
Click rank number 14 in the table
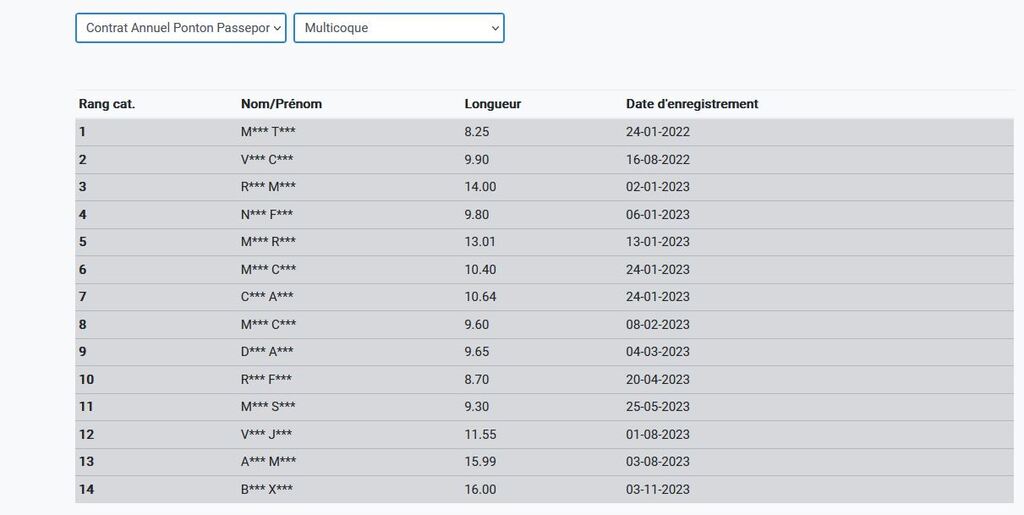(x=86, y=489)
